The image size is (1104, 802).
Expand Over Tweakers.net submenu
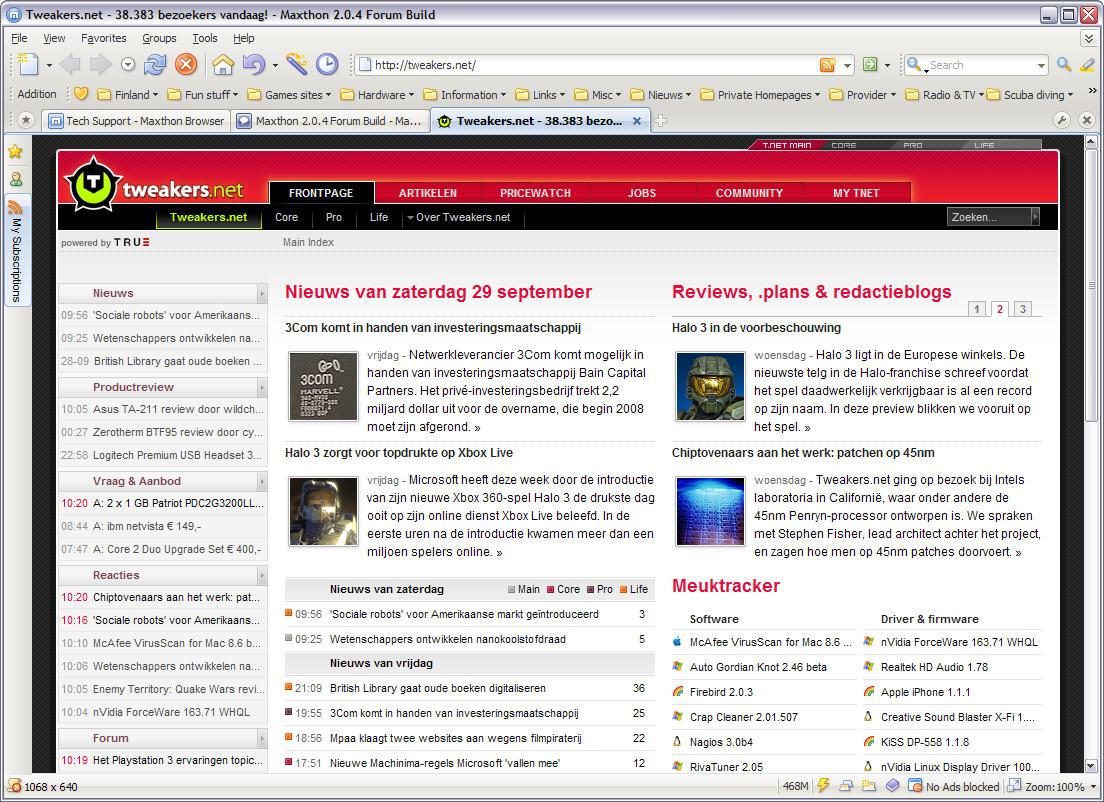pos(458,217)
